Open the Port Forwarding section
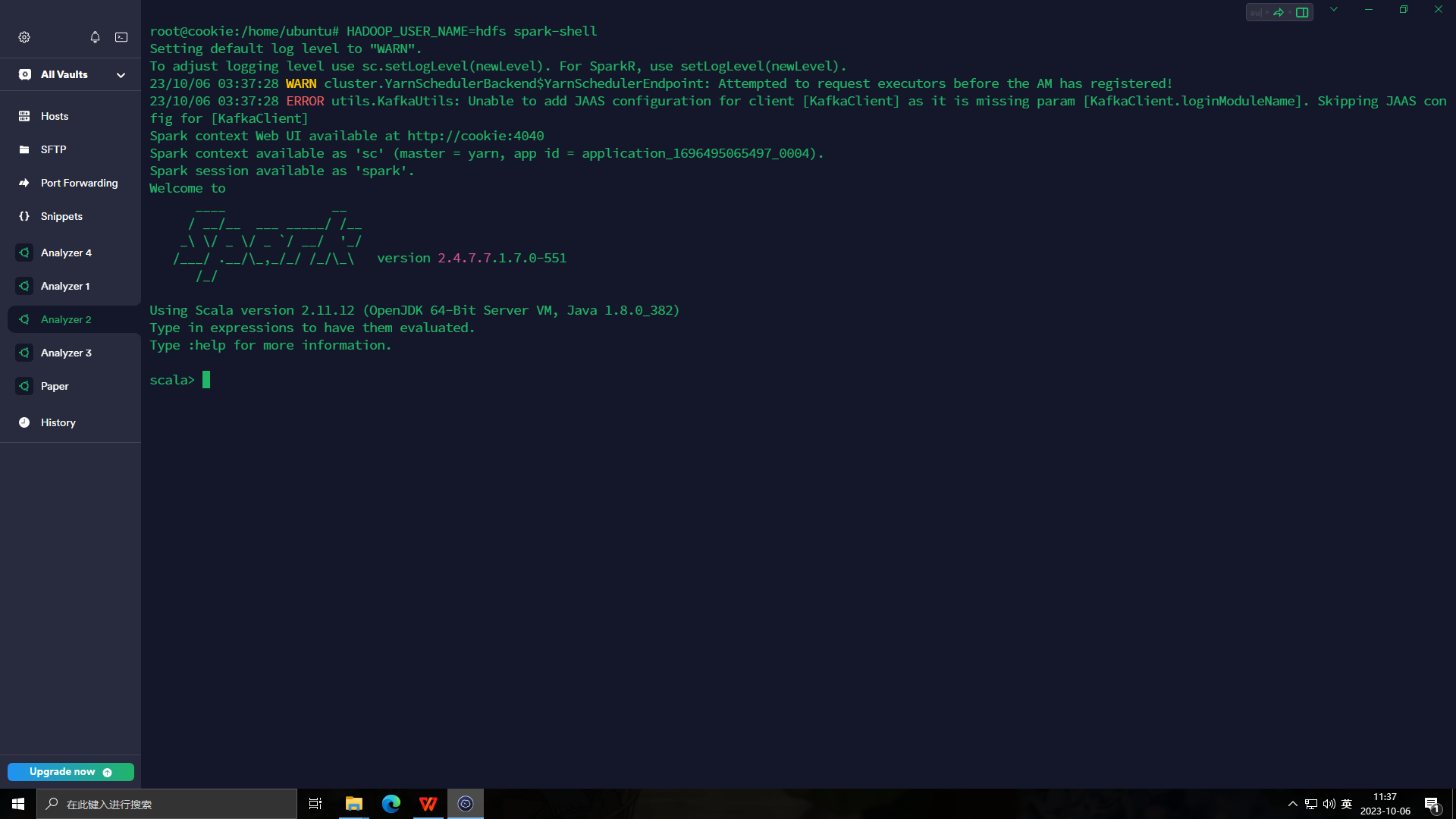This screenshot has height=819, width=1456. coord(71,183)
